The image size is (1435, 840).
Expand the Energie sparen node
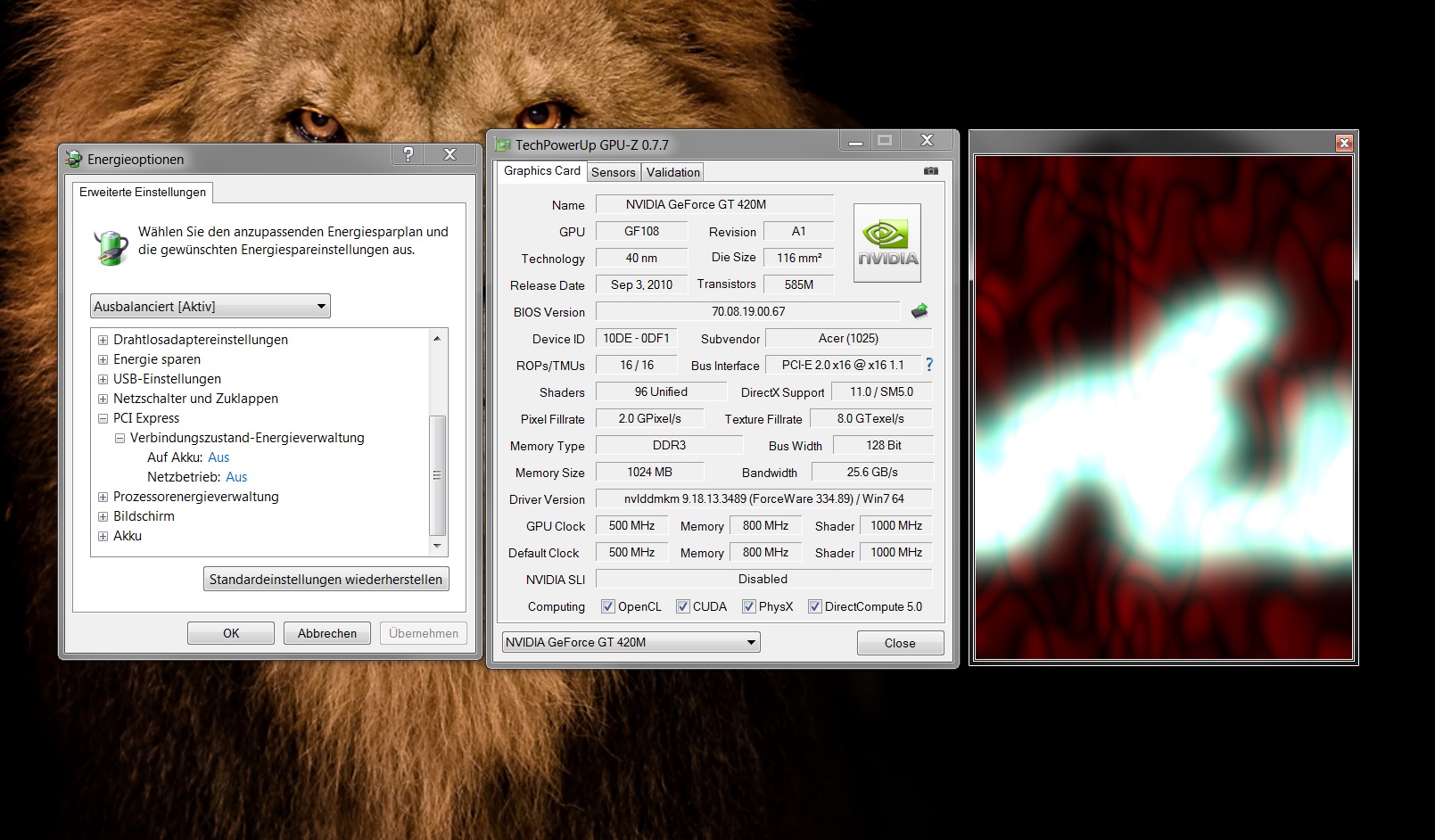pos(103,359)
